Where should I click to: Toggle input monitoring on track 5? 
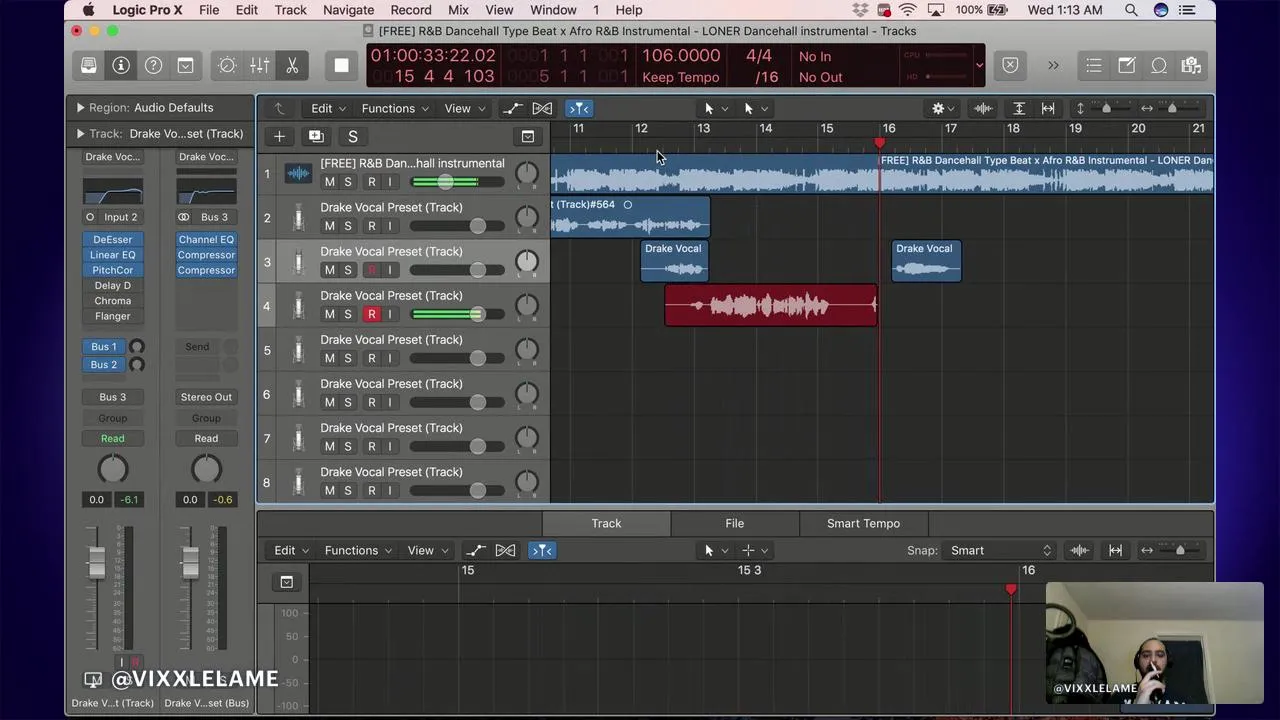(390, 358)
